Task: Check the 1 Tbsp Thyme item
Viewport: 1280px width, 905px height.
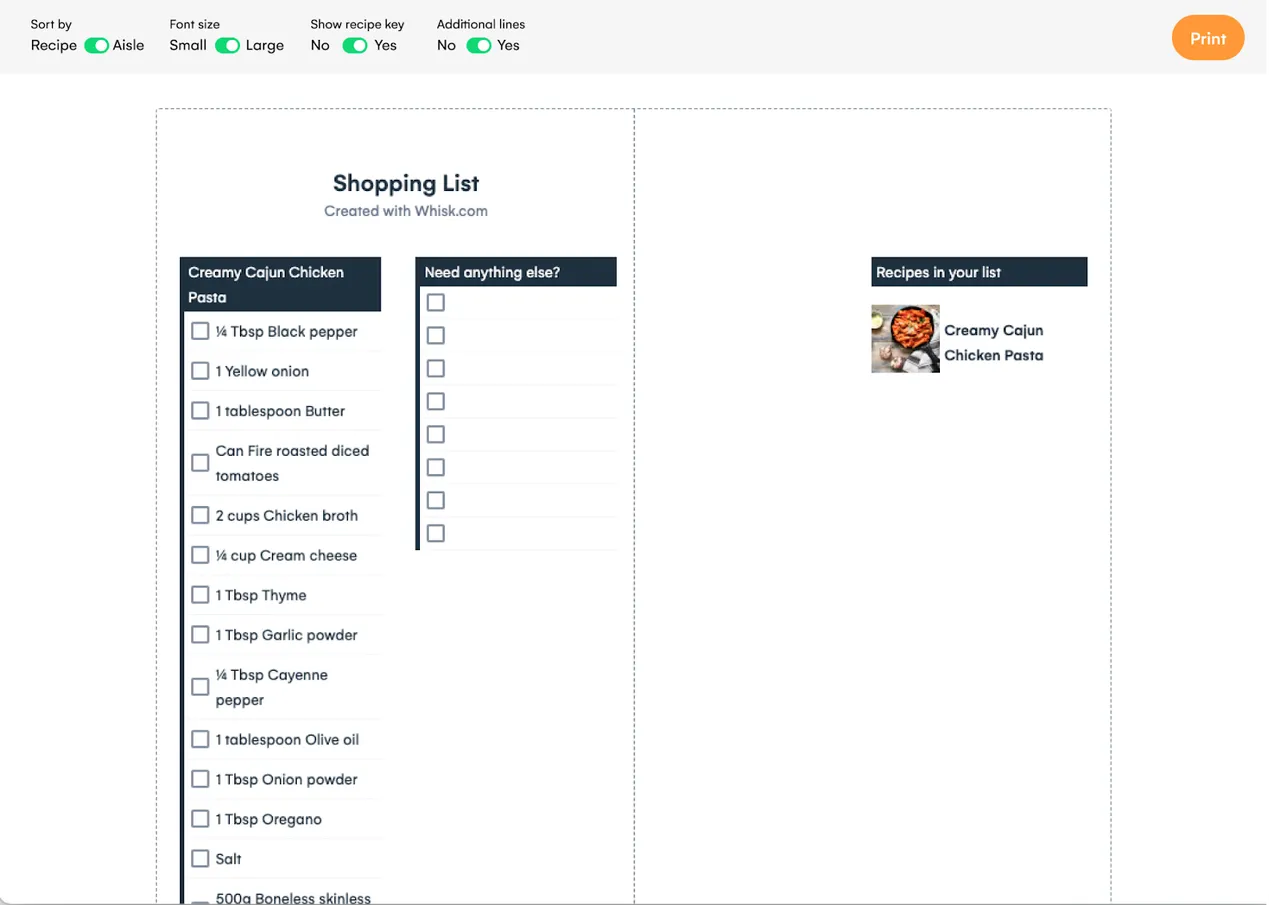Action: tap(200, 595)
